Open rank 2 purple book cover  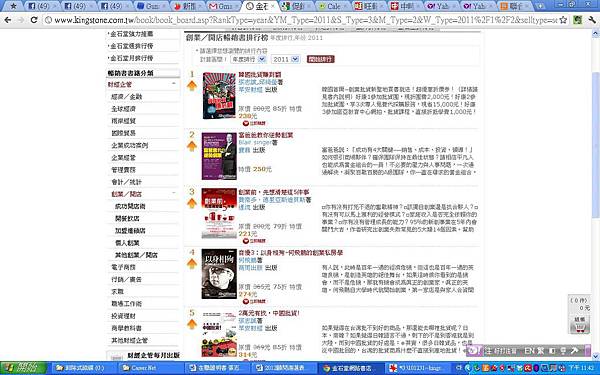pyautogui.click(x=219, y=156)
